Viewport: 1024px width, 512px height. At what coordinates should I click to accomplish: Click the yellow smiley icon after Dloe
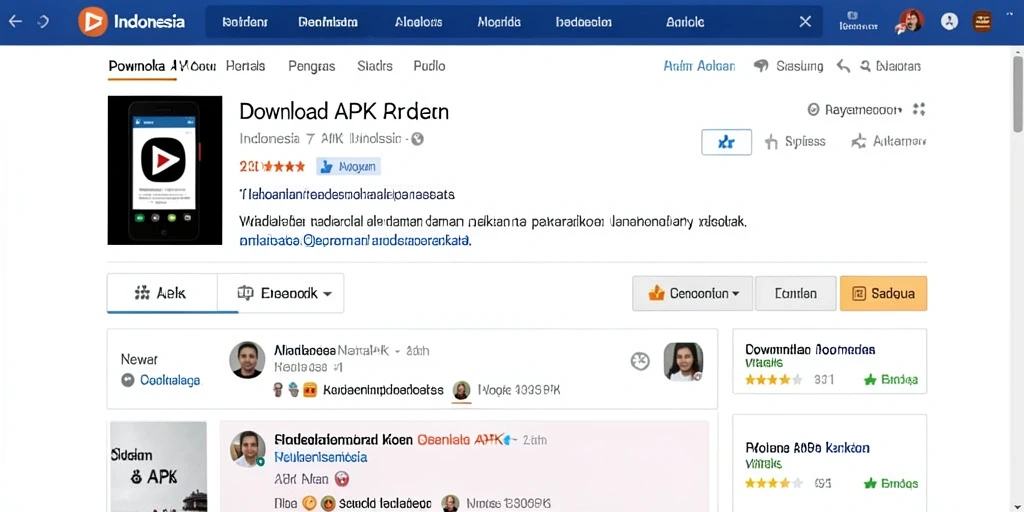click(310, 503)
